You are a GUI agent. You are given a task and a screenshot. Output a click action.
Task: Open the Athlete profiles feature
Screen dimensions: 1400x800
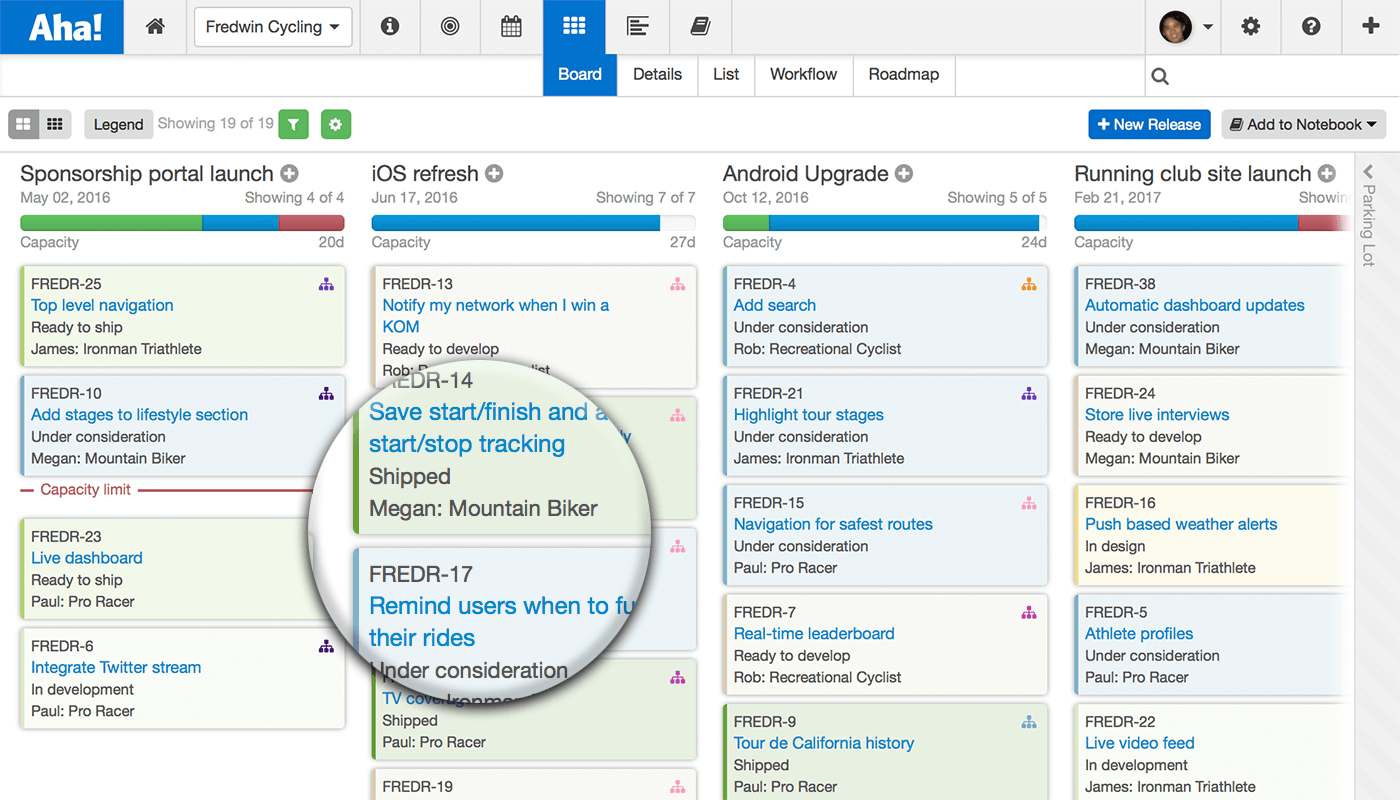click(1139, 633)
